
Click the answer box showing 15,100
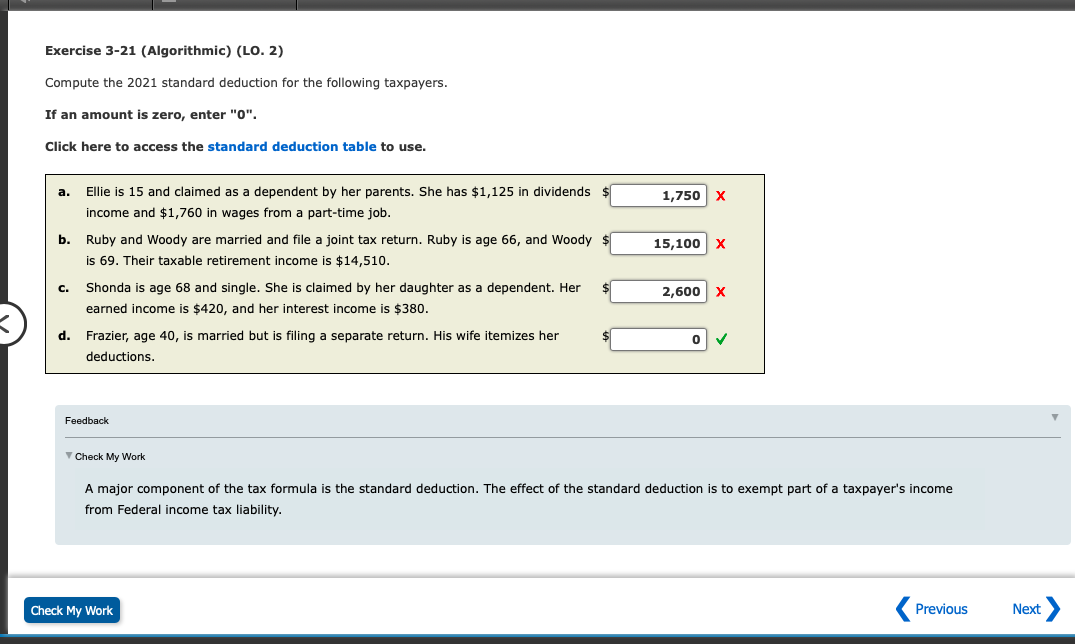pyautogui.click(x=658, y=243)
